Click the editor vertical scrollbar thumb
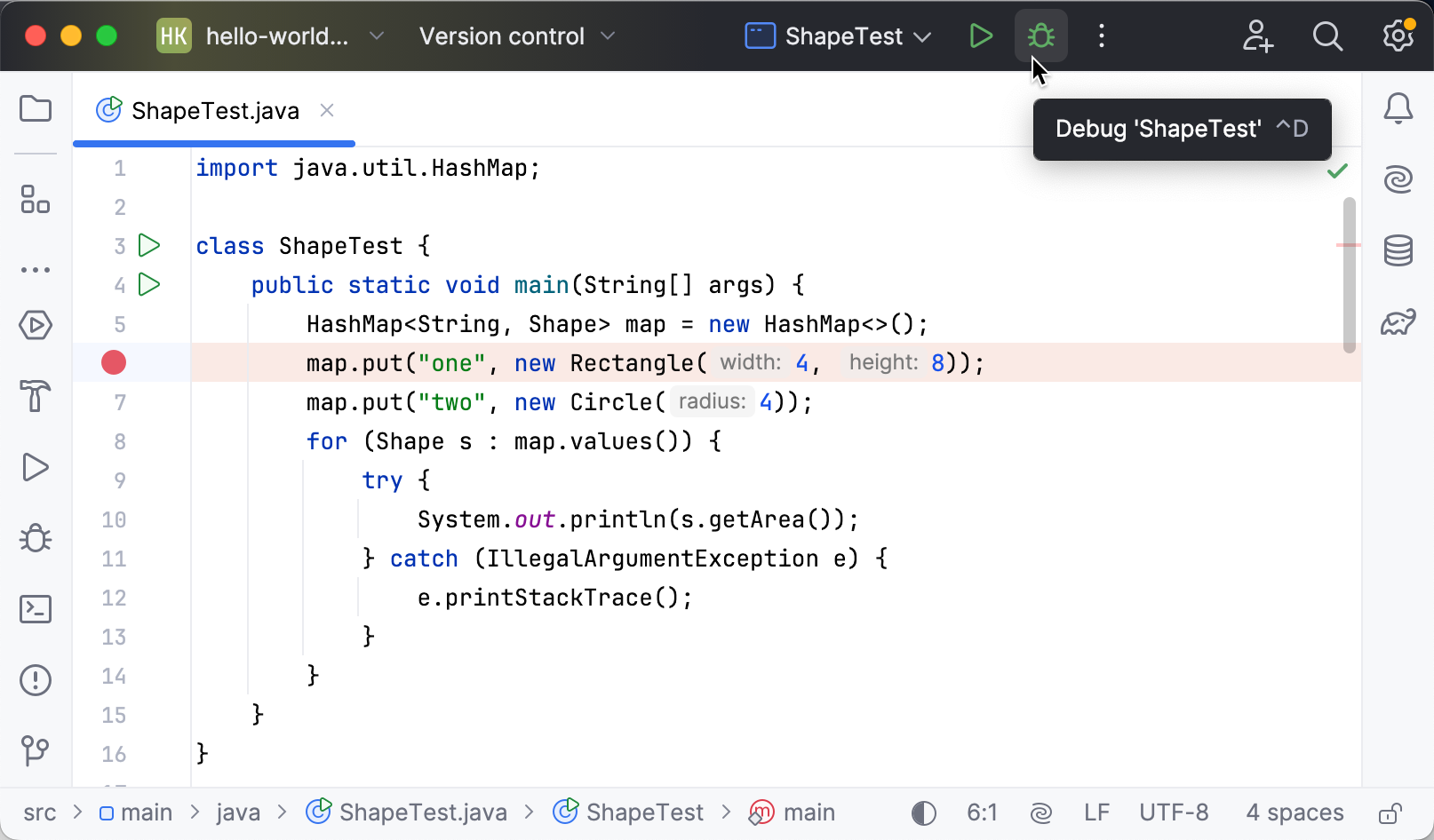 point(1349,275)
